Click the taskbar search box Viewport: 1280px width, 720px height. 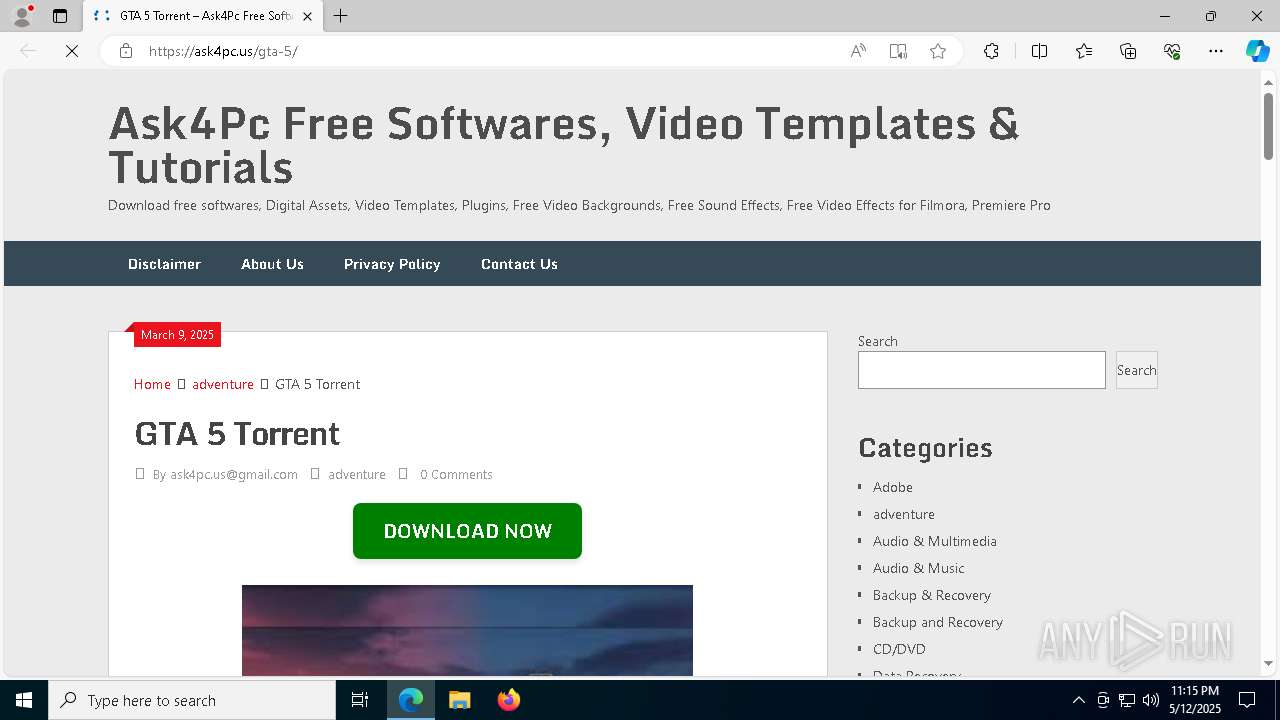[x=192, y=700]
